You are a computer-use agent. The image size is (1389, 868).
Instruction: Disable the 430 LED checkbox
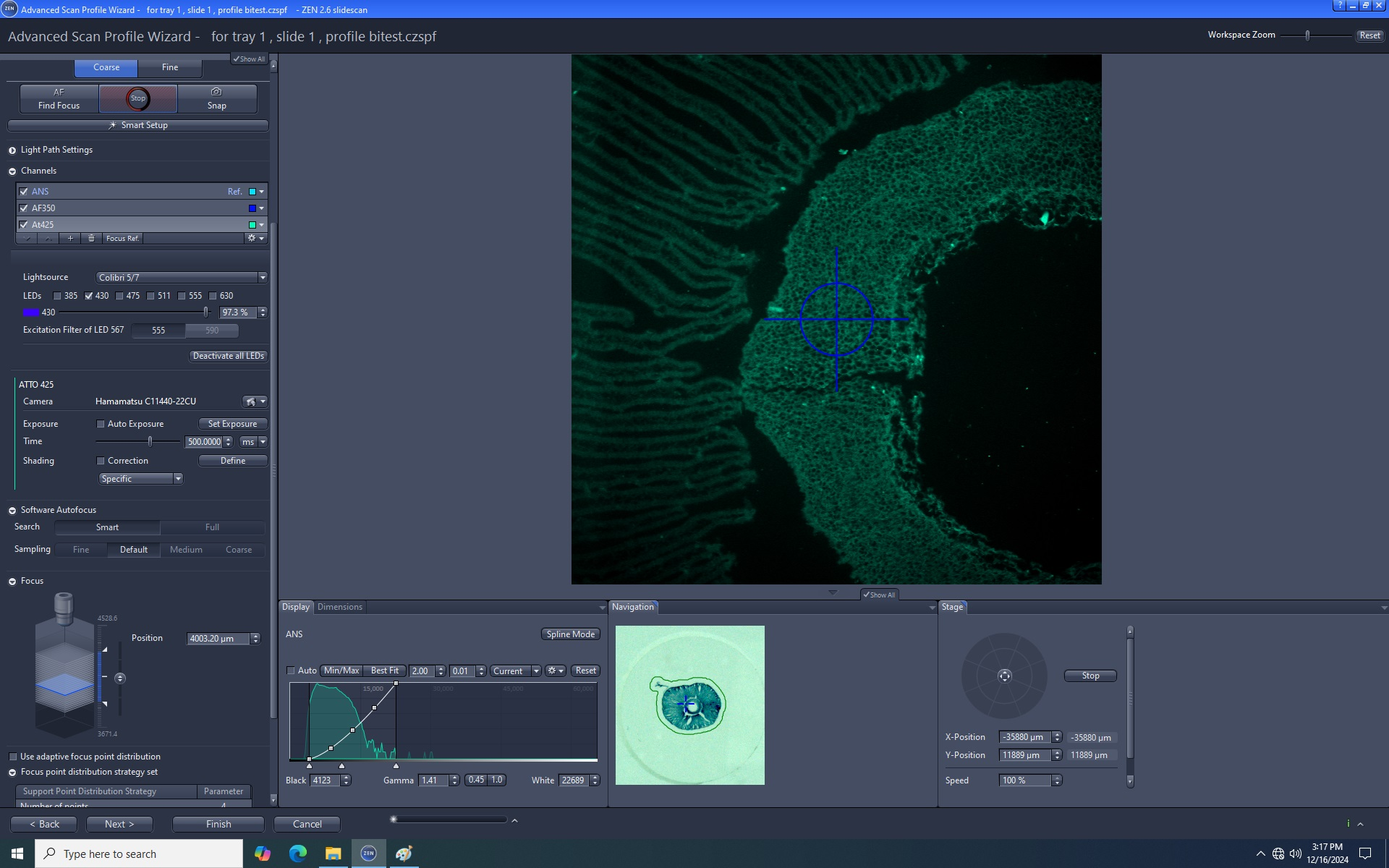point(89,296)
